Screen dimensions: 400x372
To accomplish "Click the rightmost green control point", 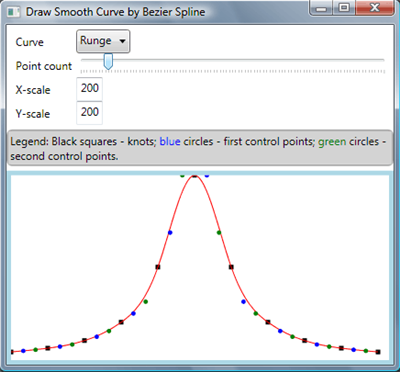I will tap(366, 351).
